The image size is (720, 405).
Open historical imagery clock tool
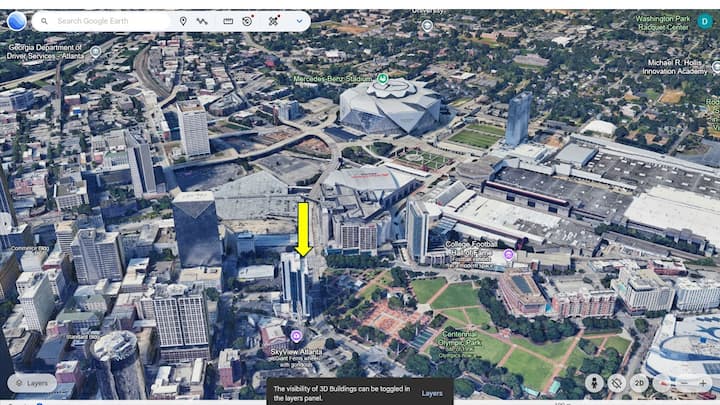[248, 21]
